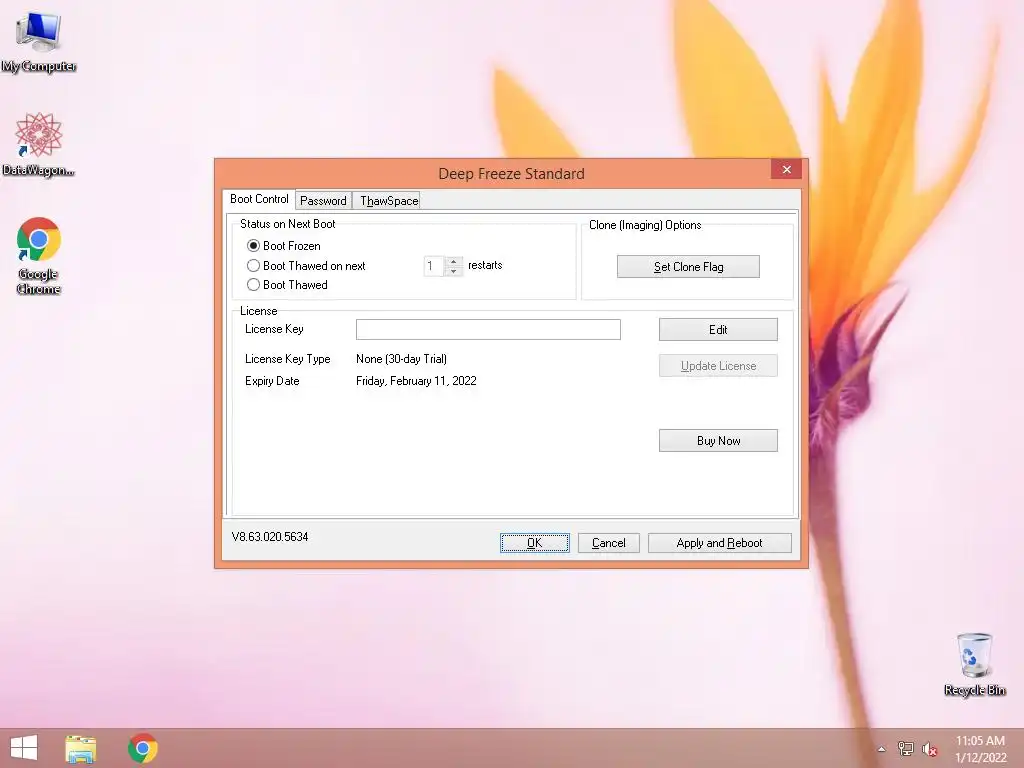Click the Edit license button

pos(718,330)
